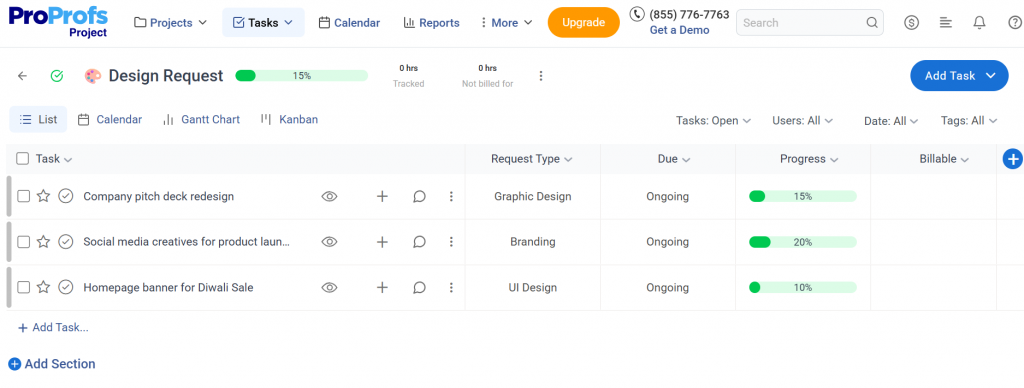Open the Task column header dropdown

(54, 159)
